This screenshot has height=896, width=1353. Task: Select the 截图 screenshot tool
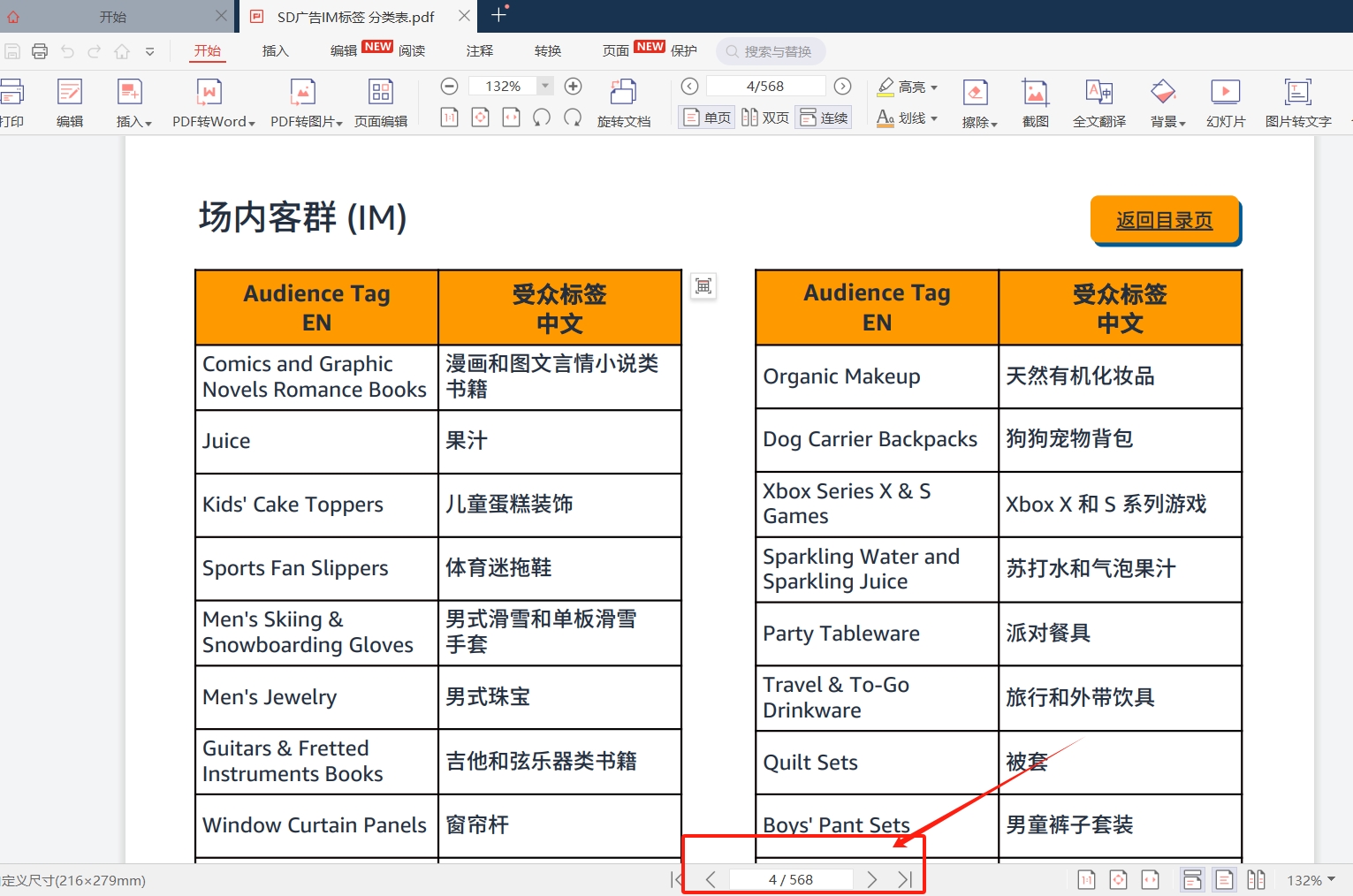pos(1035,102)
